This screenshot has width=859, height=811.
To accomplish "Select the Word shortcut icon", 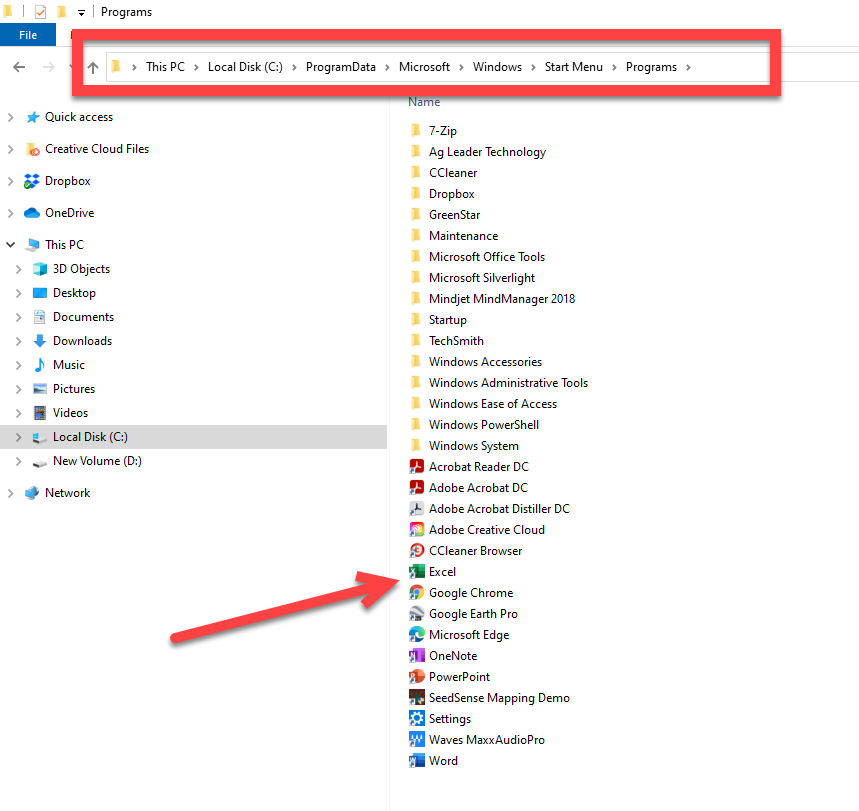I will (x=443, y=760).
